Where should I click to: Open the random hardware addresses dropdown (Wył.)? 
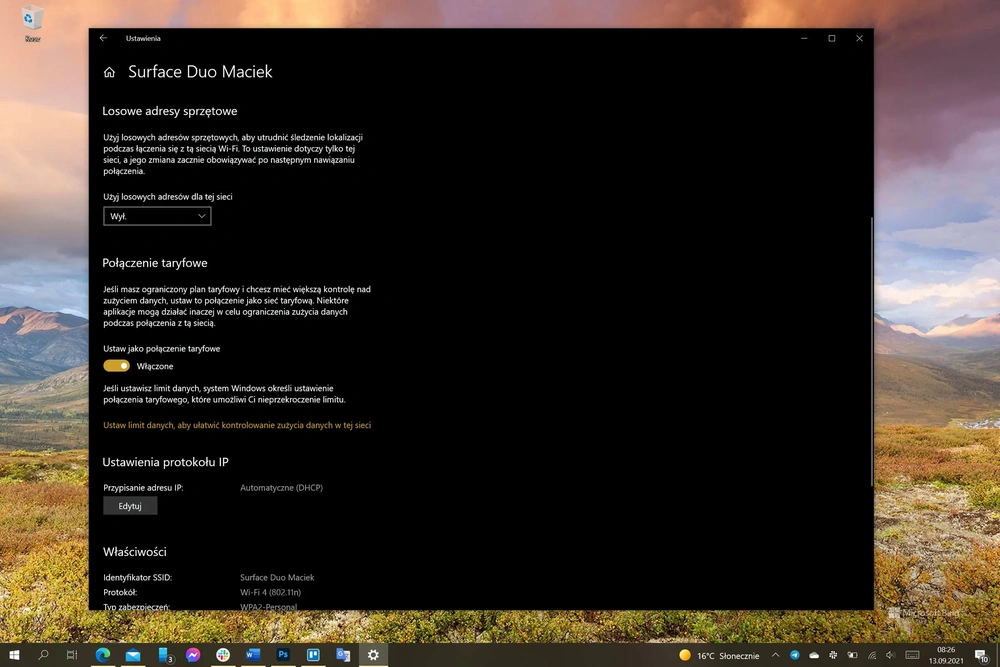click(157, 216)
